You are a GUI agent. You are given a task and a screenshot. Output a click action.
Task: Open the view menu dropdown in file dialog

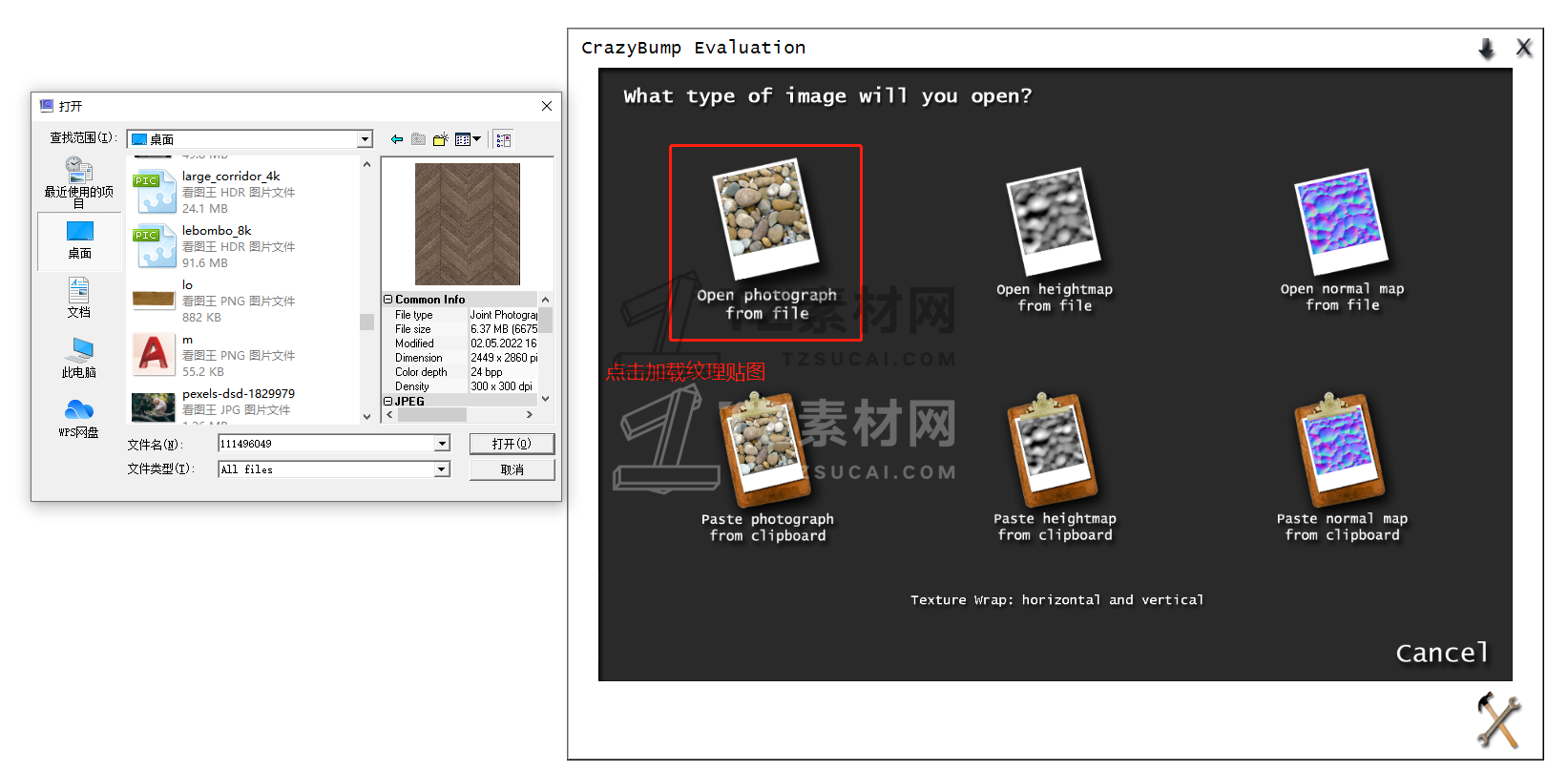pyautogui.click(x=468, y=139)
